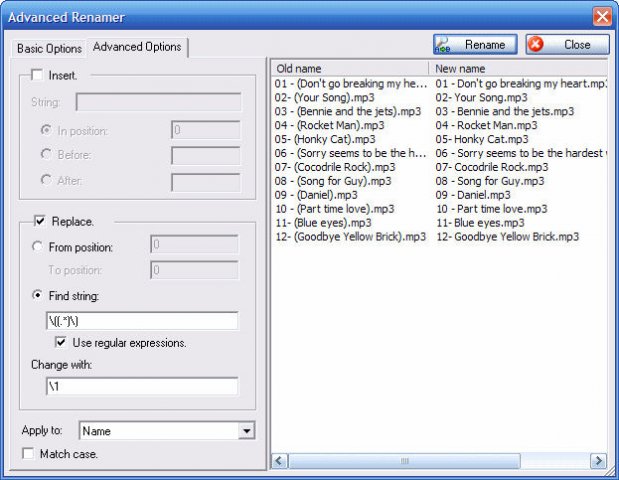The height and width of the screenshot is (480, 619).
Task: Click the Change with input field
Action: [142, 386]
